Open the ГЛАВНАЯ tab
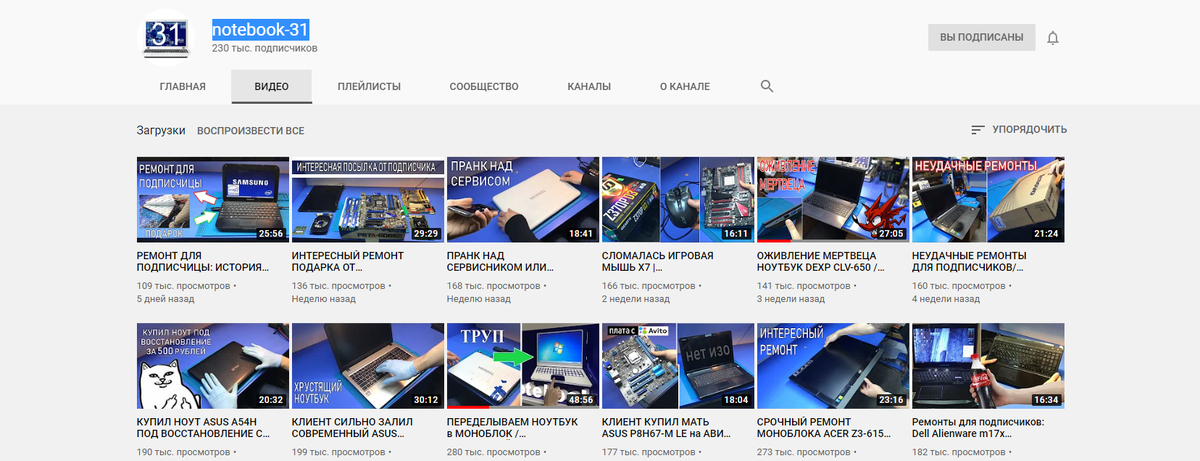The image size is (1200, 461). (x=183, y=87)
